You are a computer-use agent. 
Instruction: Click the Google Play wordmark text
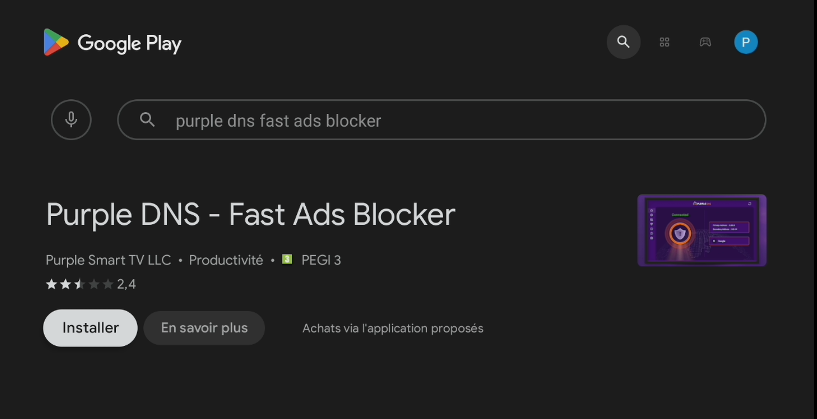point(129,43)
